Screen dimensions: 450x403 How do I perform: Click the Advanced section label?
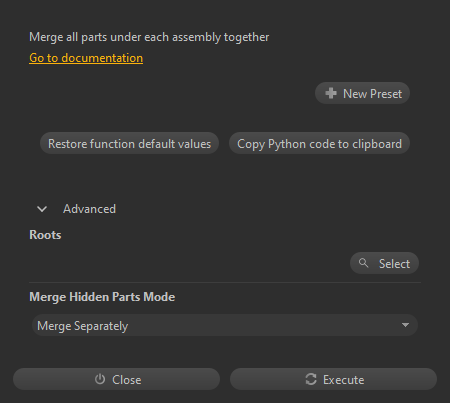click(x=89, y=209)
